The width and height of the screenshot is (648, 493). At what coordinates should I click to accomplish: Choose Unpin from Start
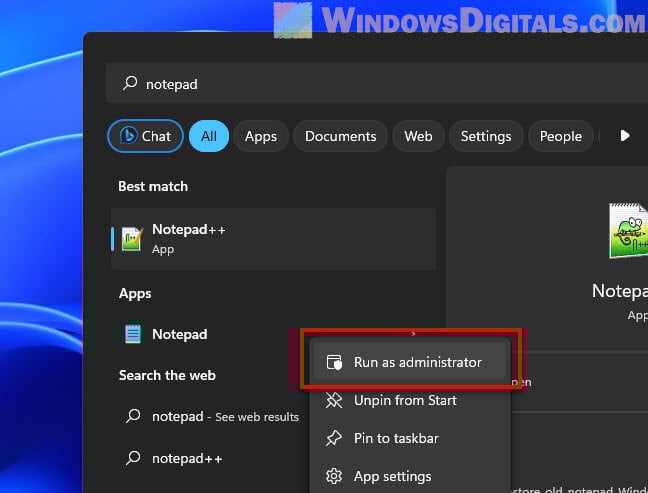point(410,400)
